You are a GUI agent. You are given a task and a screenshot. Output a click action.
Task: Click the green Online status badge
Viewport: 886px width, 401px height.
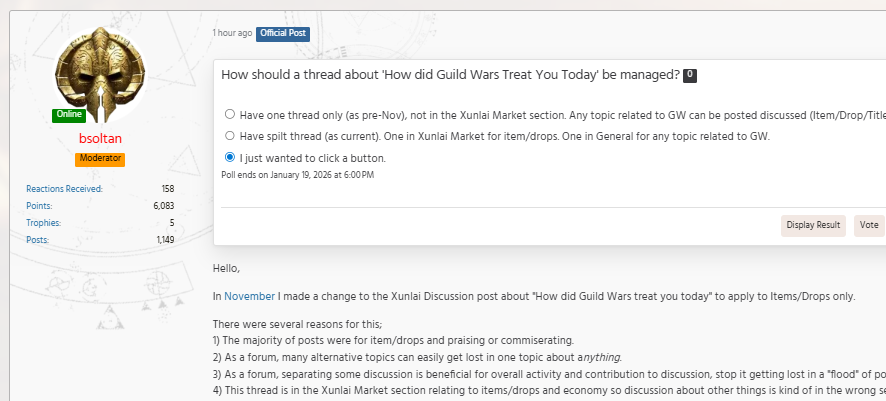click(x=69, y=115)
